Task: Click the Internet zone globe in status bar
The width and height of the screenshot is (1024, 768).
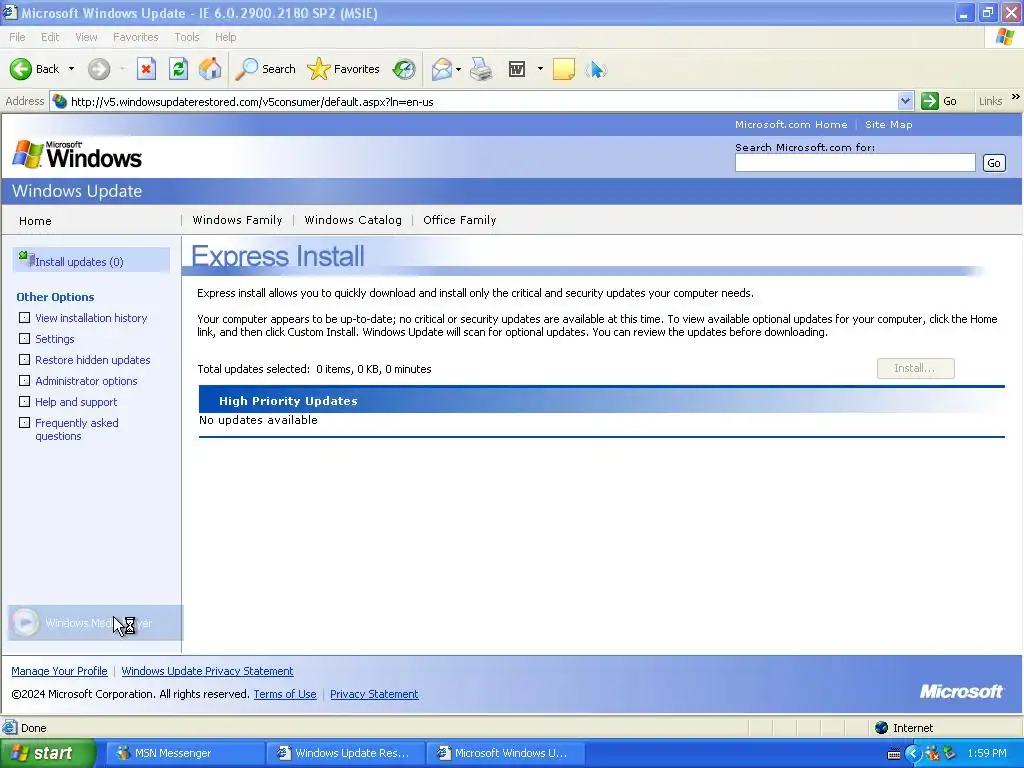Action: pos(882,728)
